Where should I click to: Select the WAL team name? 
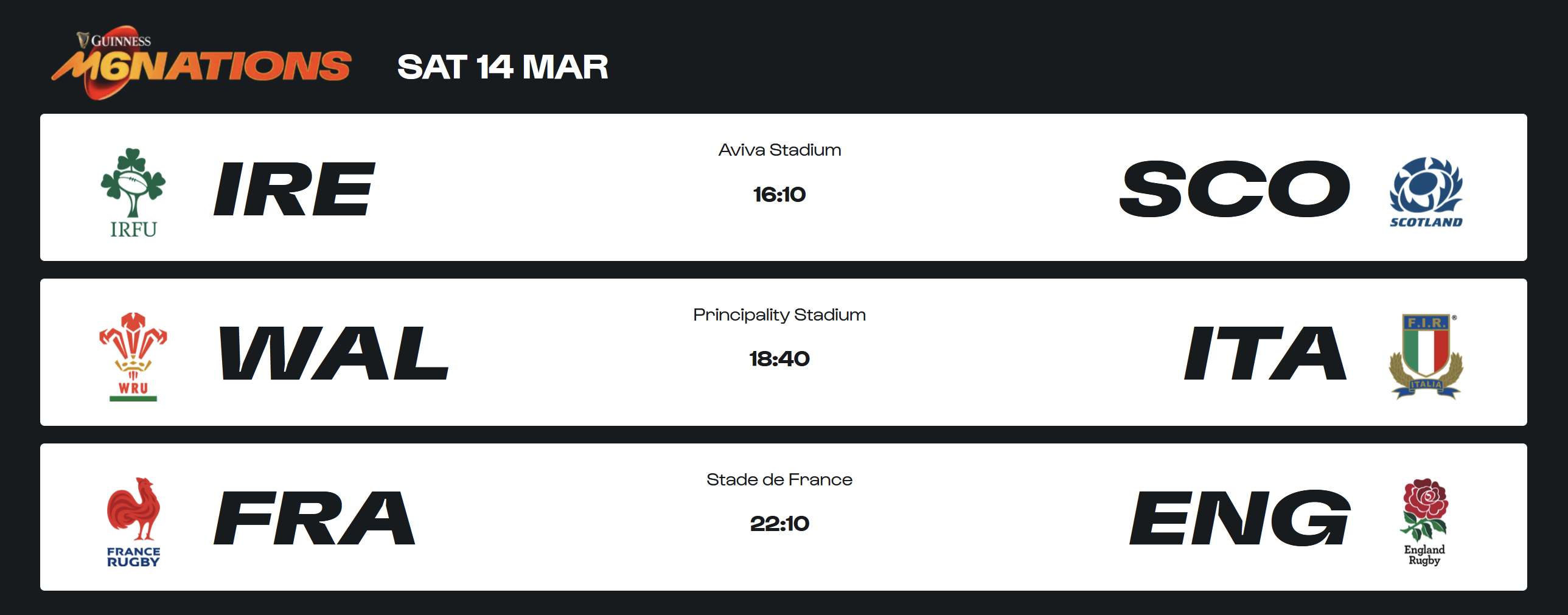pos(333,353)
